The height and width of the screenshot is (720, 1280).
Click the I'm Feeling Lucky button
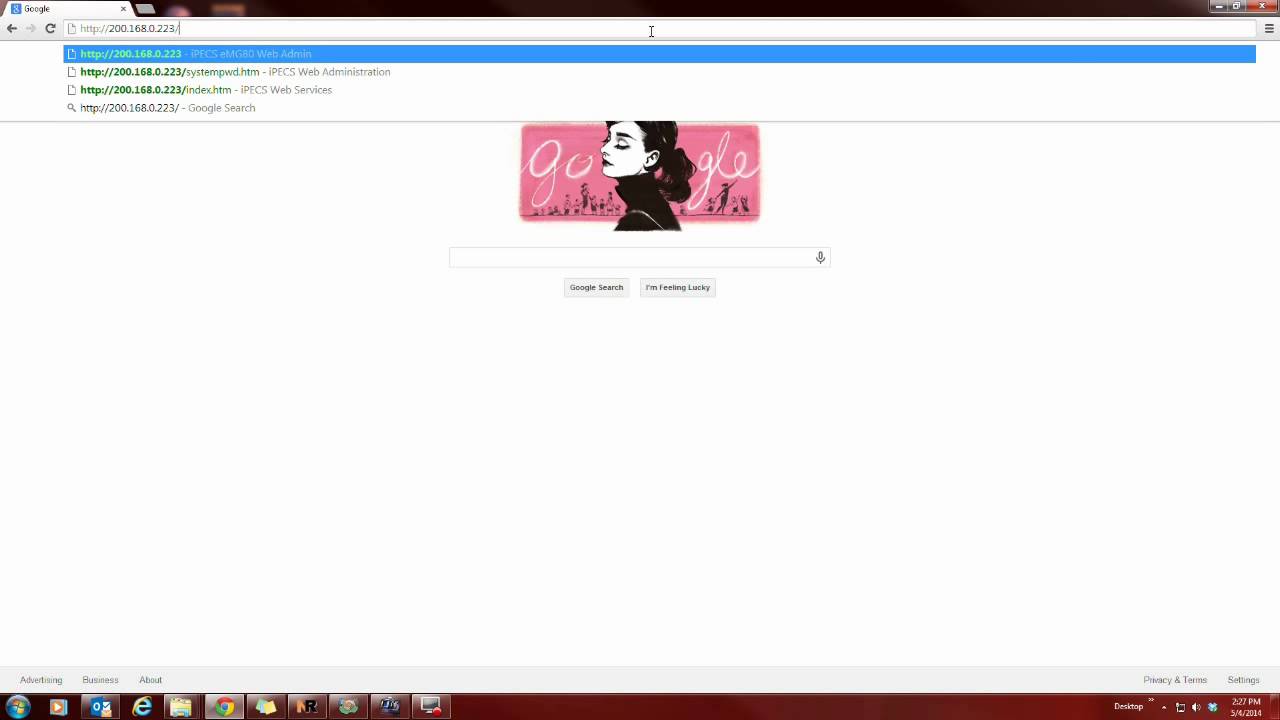678,288
